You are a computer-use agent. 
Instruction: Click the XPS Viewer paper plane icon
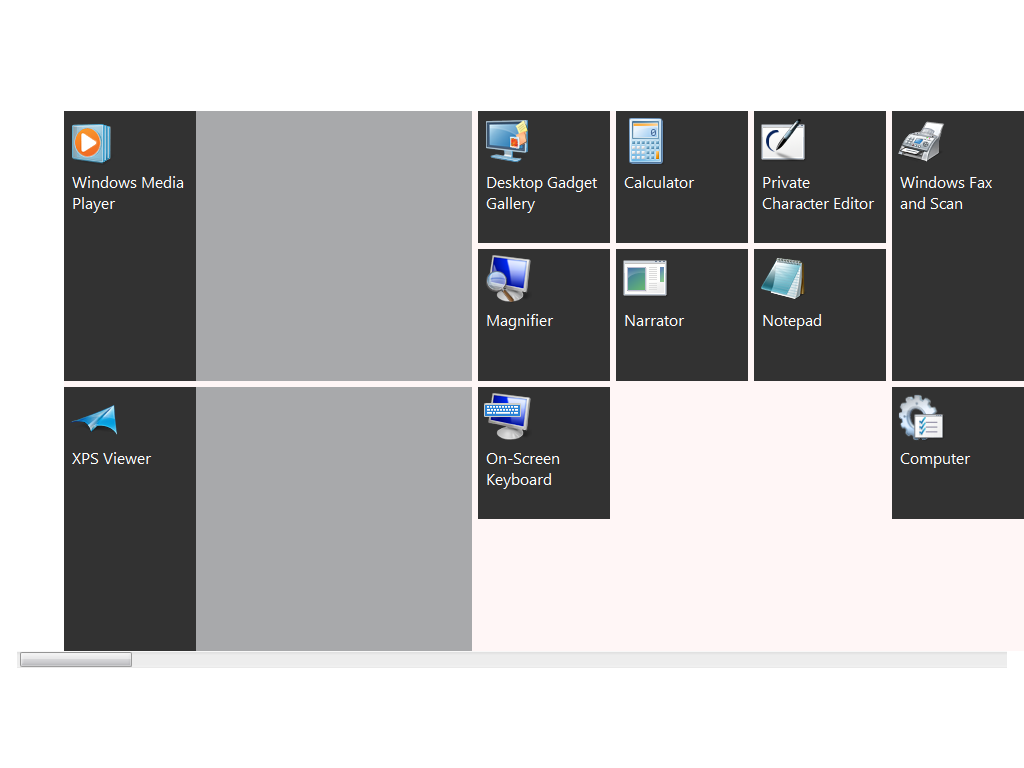pos(95,420)
